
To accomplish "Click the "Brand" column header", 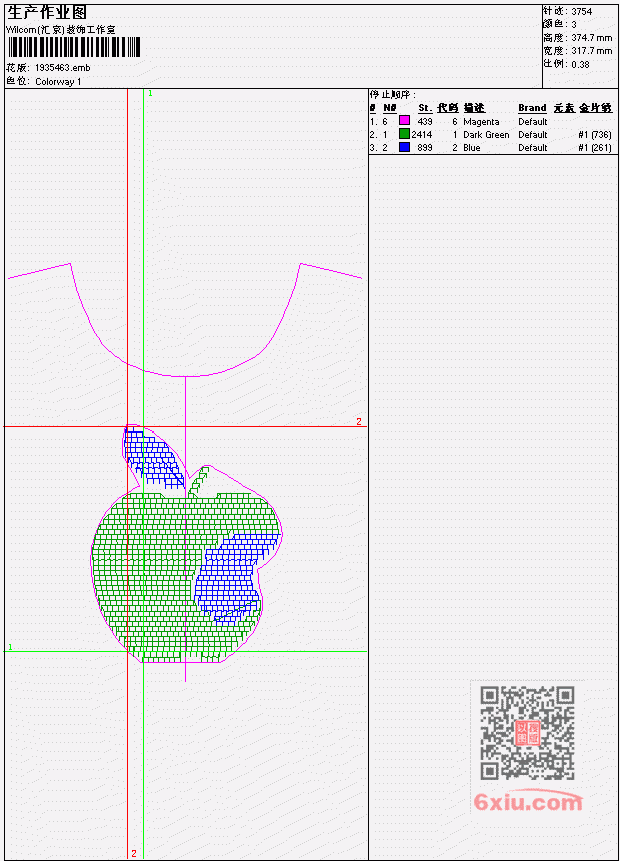I will point(532,108).
